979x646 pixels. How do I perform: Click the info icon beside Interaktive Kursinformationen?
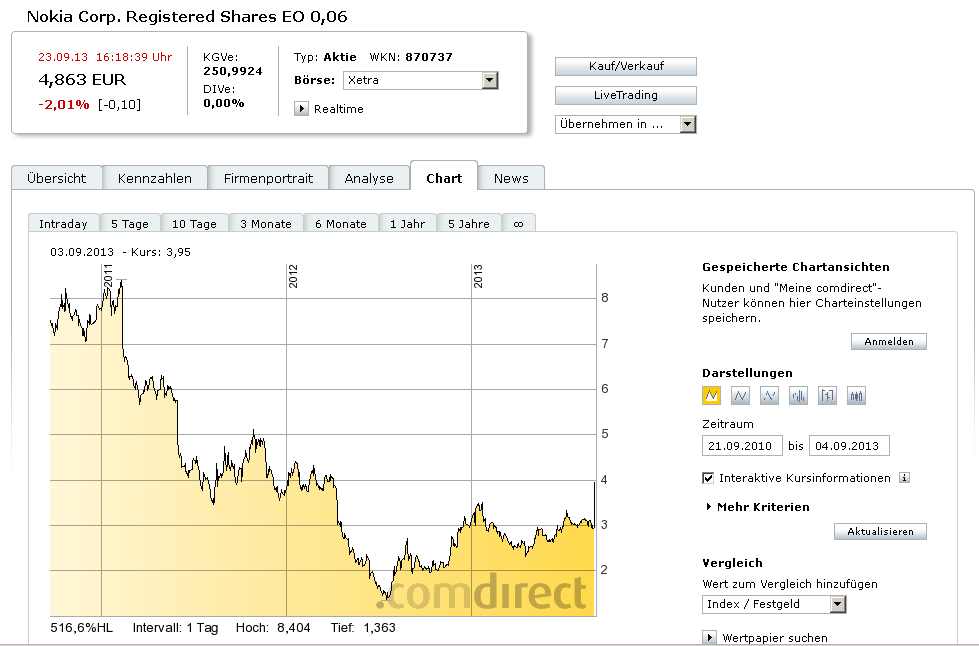[x=904, y=478]
